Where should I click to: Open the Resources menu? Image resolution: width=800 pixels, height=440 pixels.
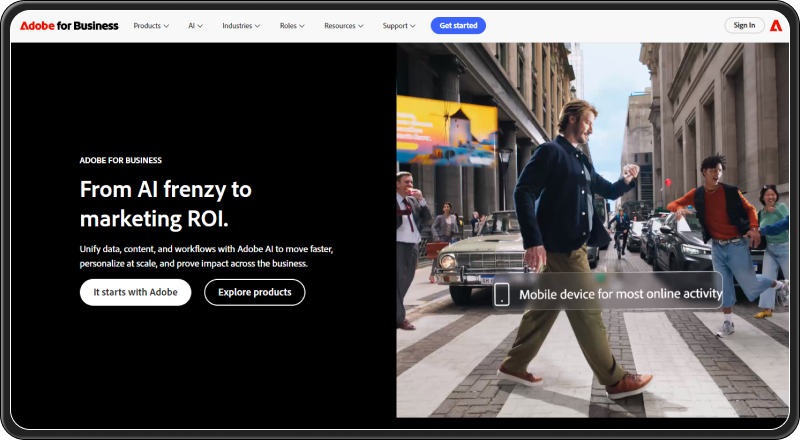(x=344, y=25)
